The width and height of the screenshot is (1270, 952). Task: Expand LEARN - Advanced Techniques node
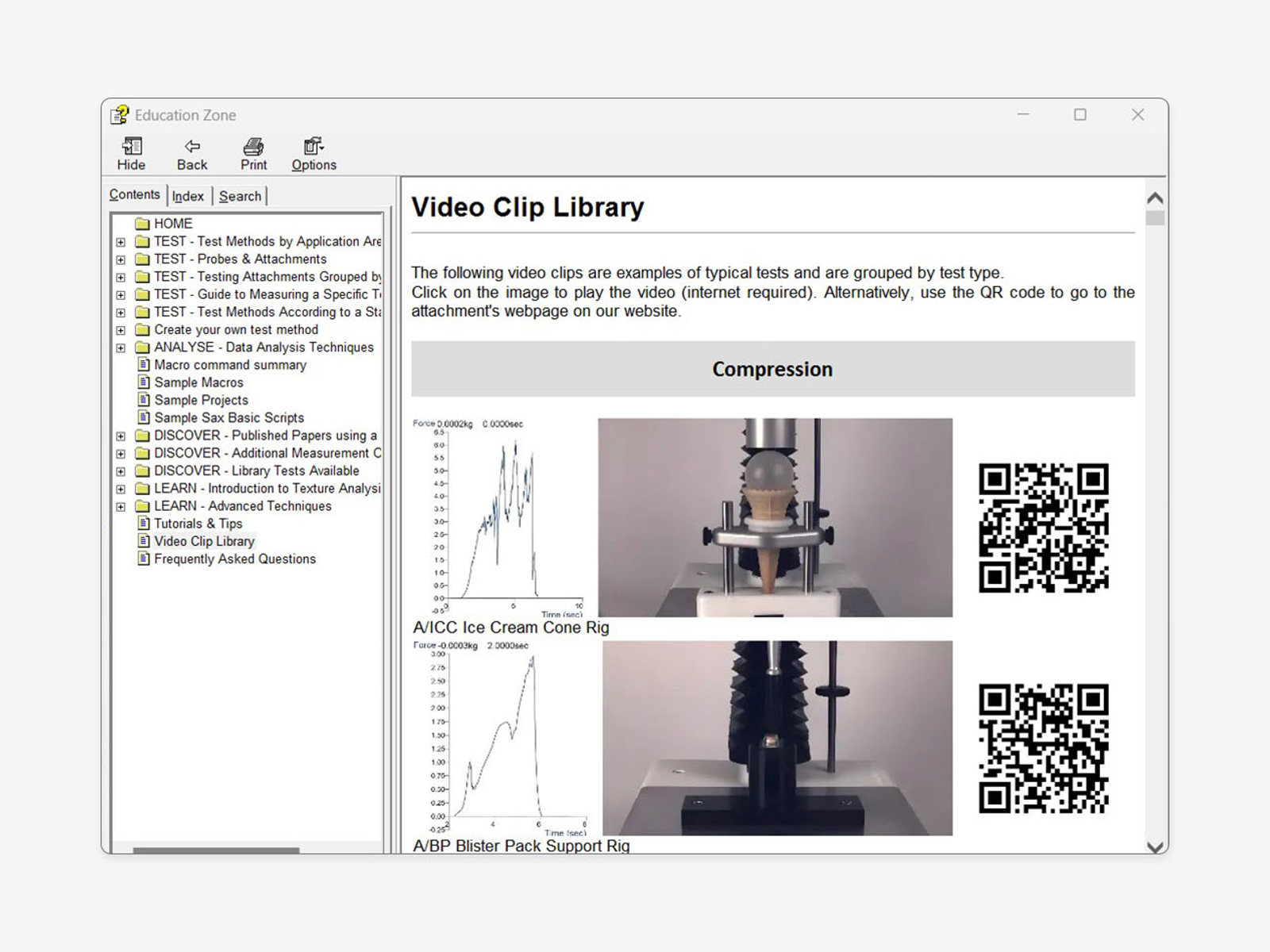coord(121,506)
